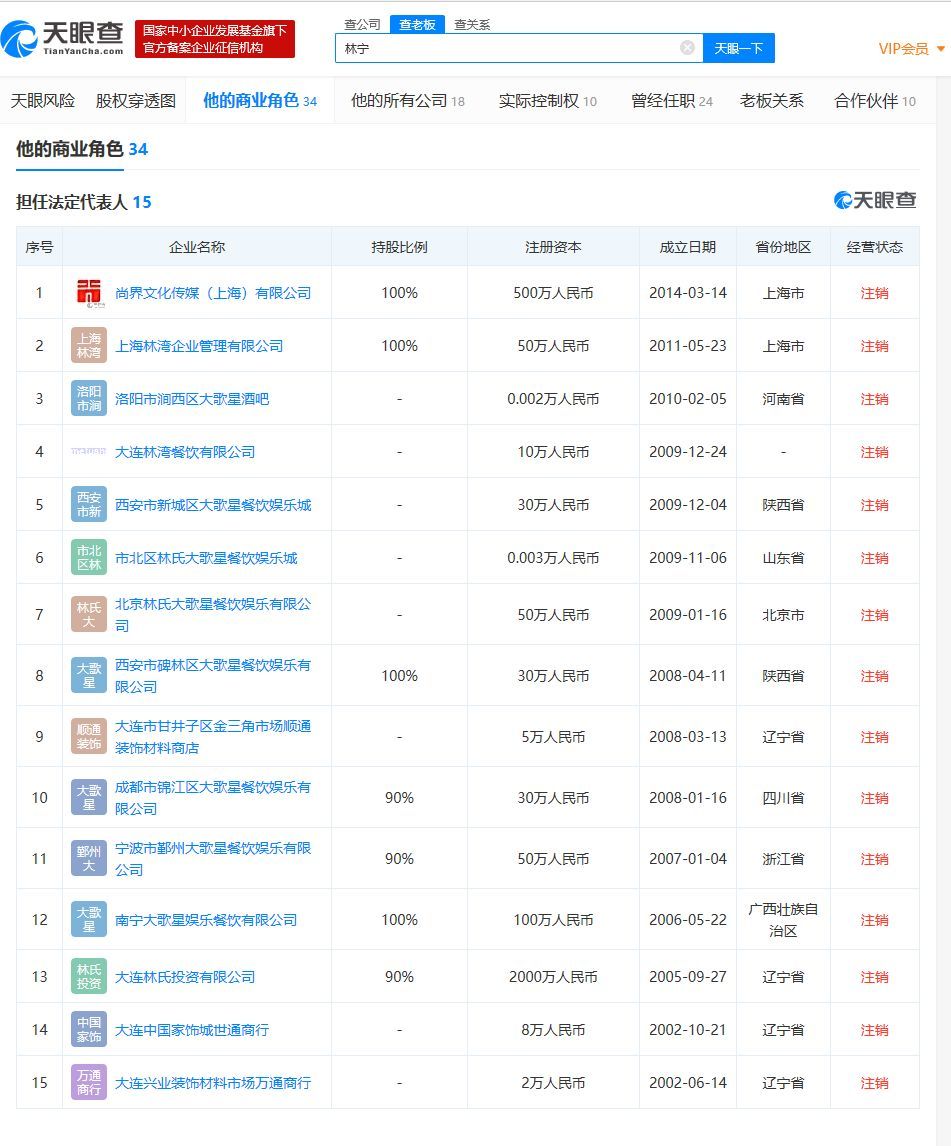Viewport: 951px width, 1146px height.
Task: Click the 顺通装饰 company avatar icon
Action: coord(89,737)
